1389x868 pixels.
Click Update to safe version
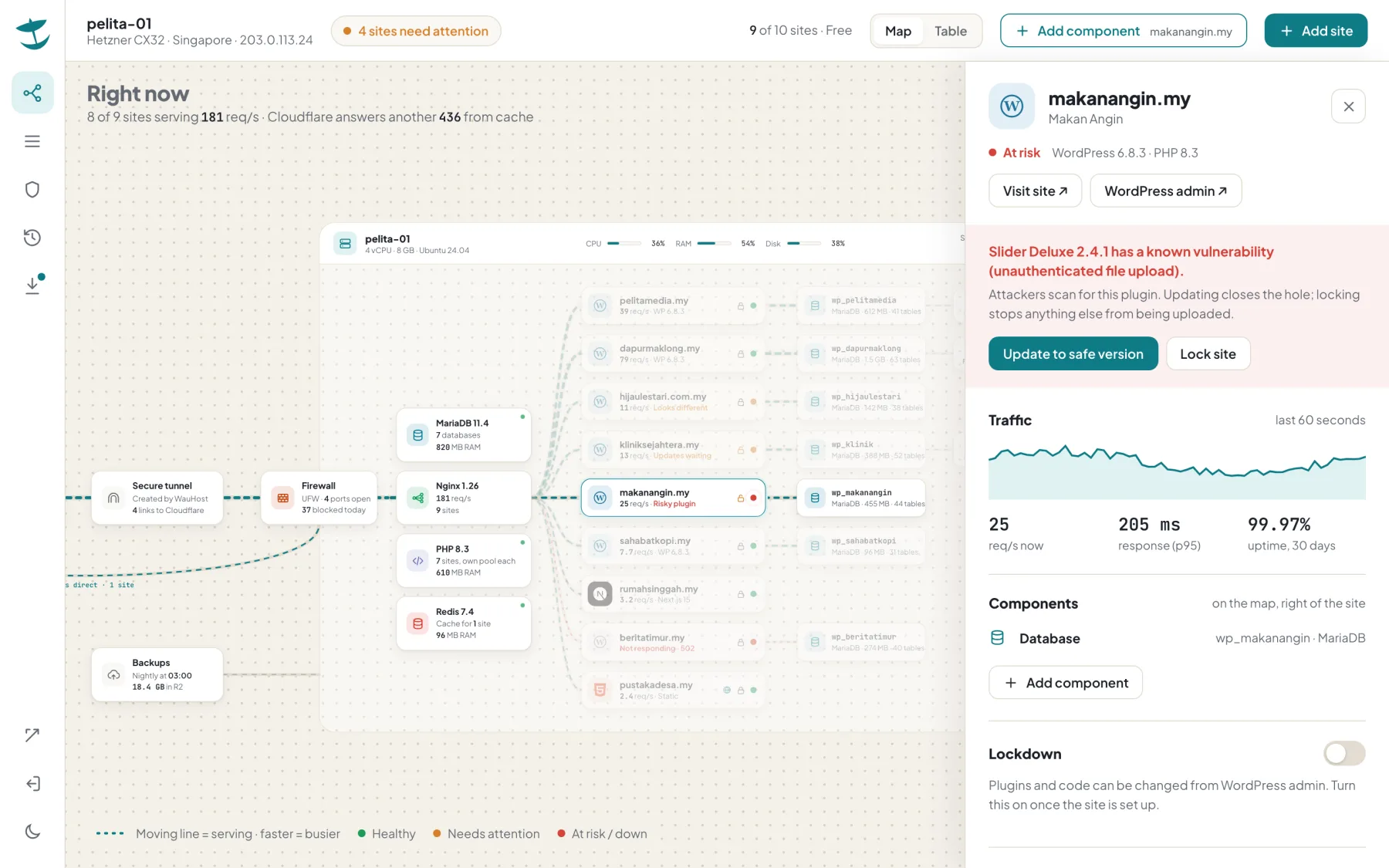point(1073,354)
